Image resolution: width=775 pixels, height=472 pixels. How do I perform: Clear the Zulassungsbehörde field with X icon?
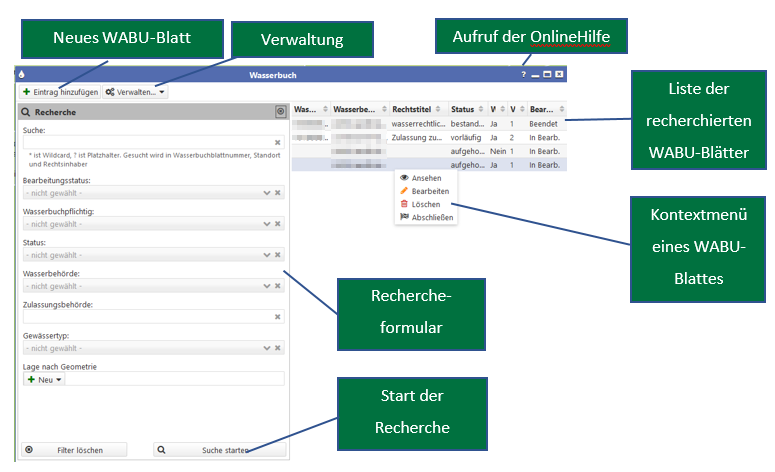coord(278,317)
